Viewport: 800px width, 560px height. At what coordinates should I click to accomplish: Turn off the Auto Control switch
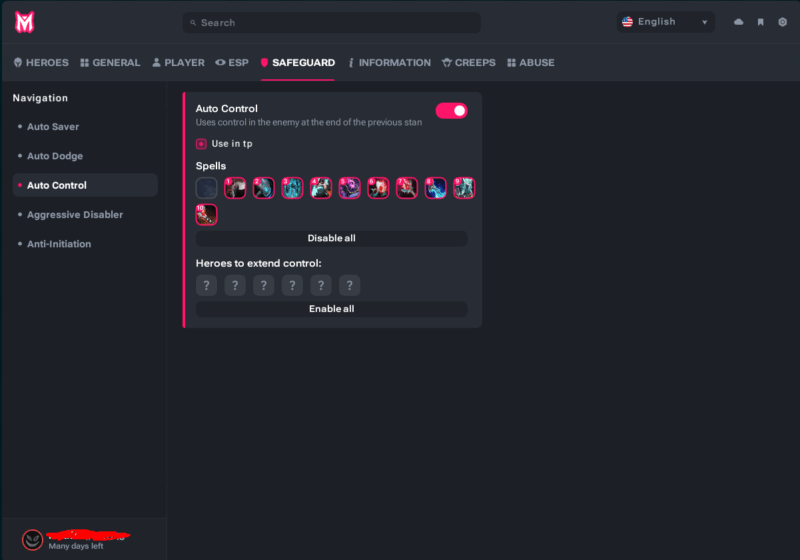(452, 111)
